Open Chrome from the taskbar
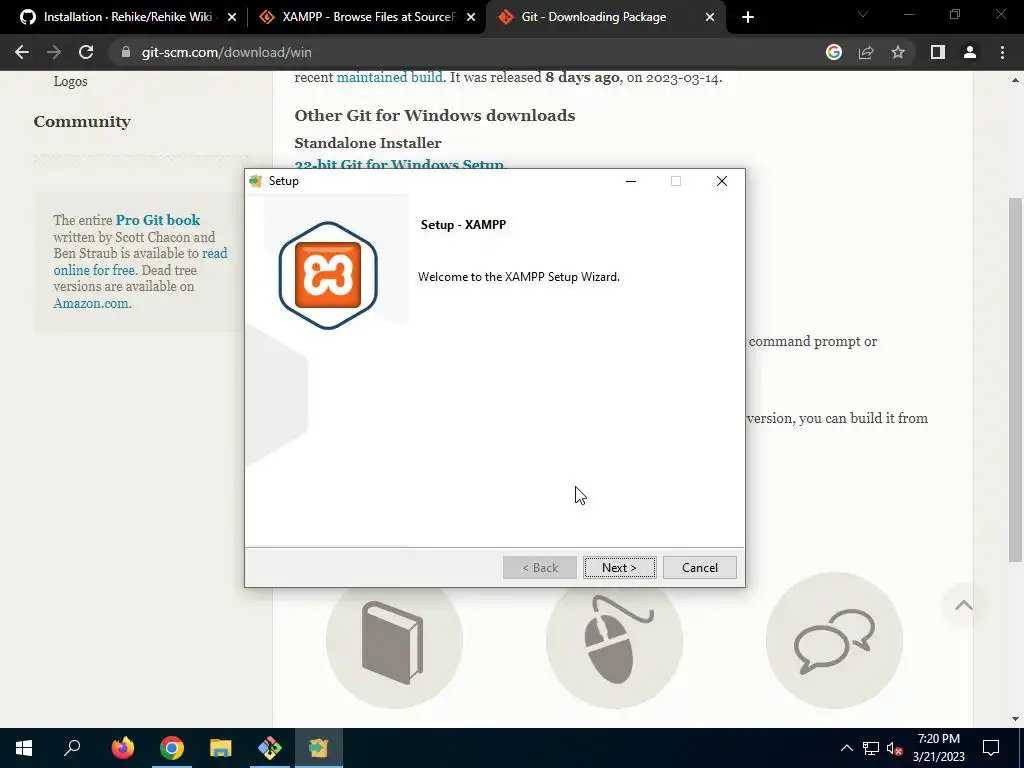Image resolution: width=1024 pixels, height=768 pixels. (x=172, y=748)
